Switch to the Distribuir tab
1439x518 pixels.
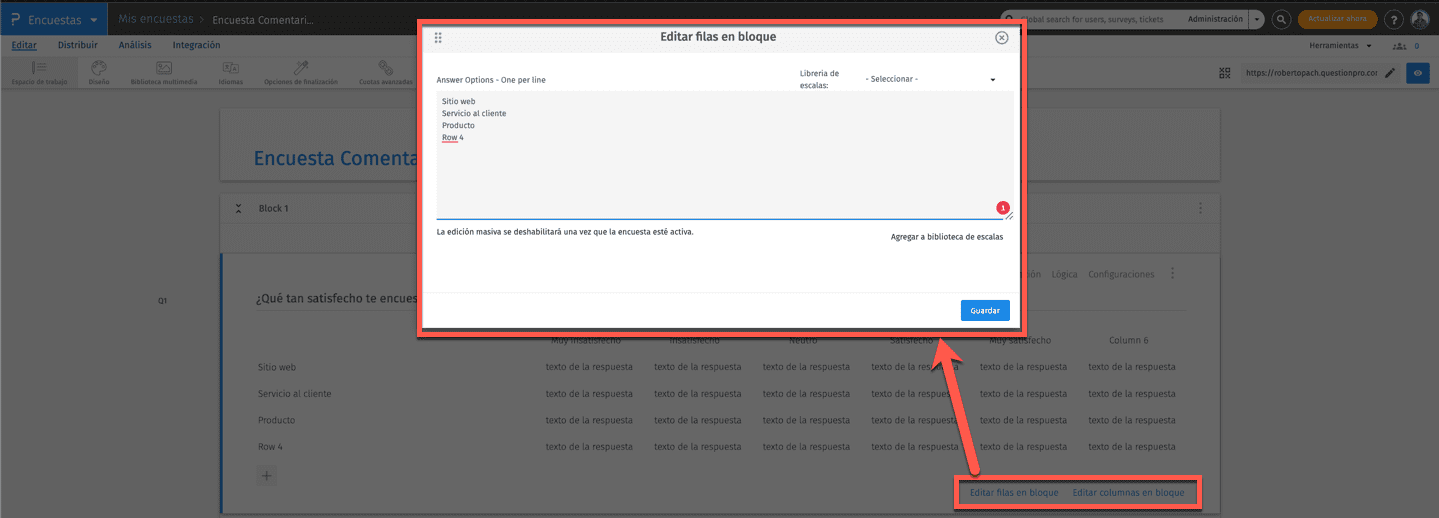78,45
